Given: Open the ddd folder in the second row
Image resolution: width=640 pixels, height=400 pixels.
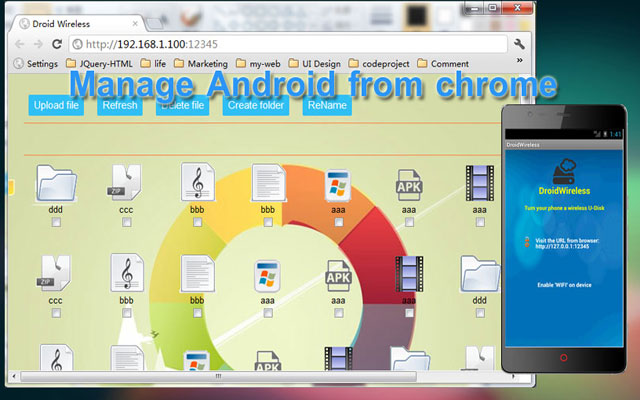Looking at the screenshot, I should click(480, 273).
